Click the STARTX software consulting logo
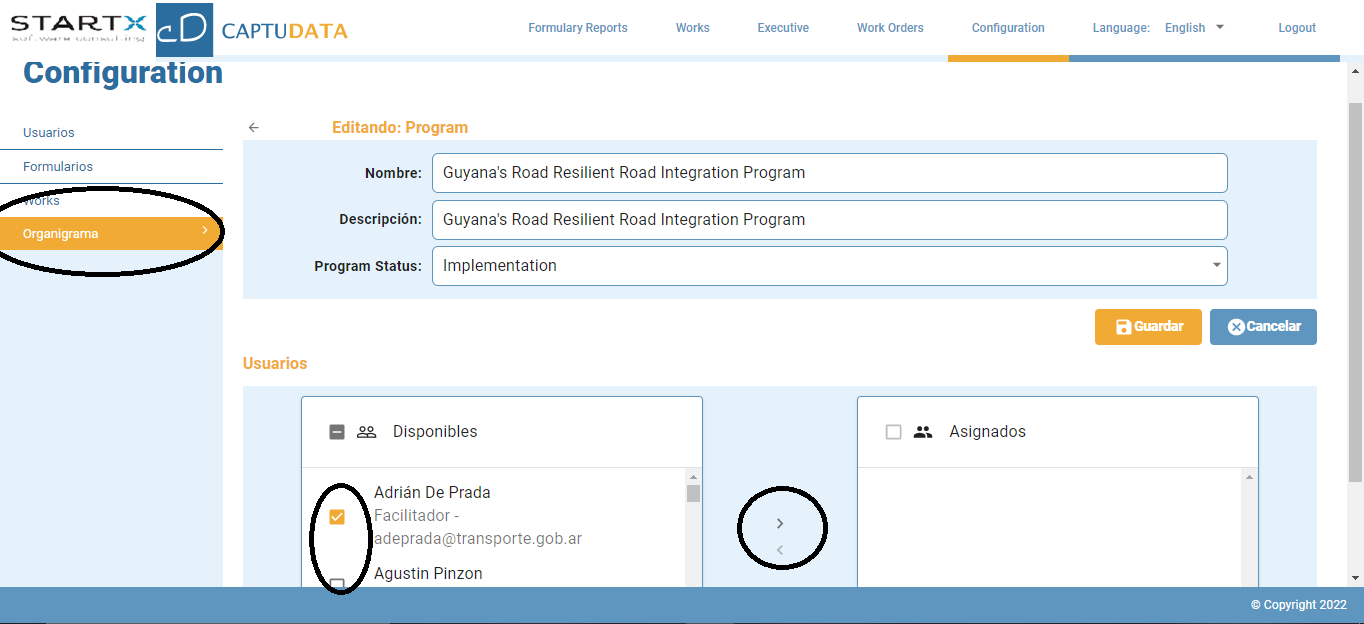The width and height of the screenshot is (1364, 624). [78, 28]
